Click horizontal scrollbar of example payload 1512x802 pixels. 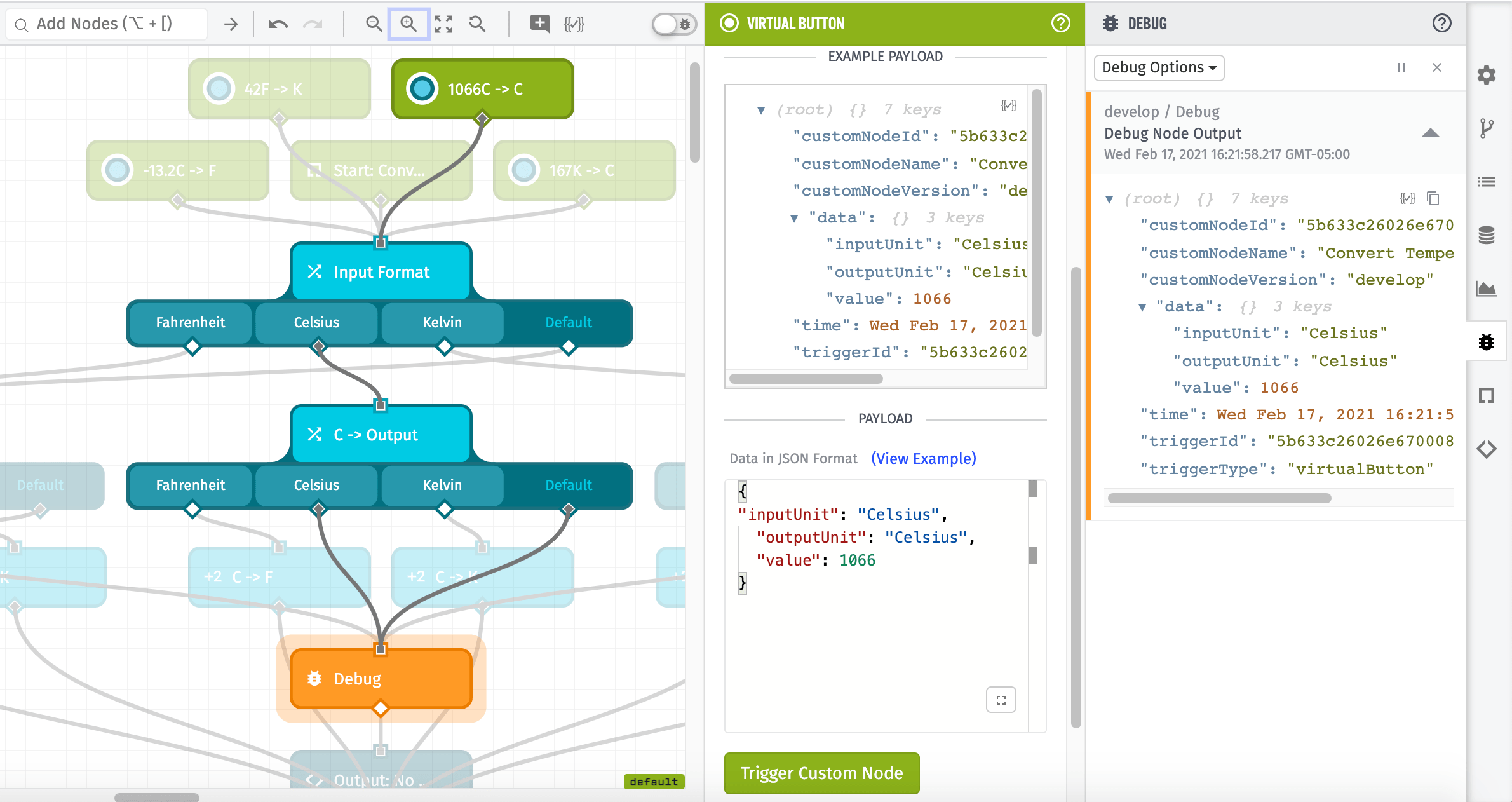[x=806, y=379]
